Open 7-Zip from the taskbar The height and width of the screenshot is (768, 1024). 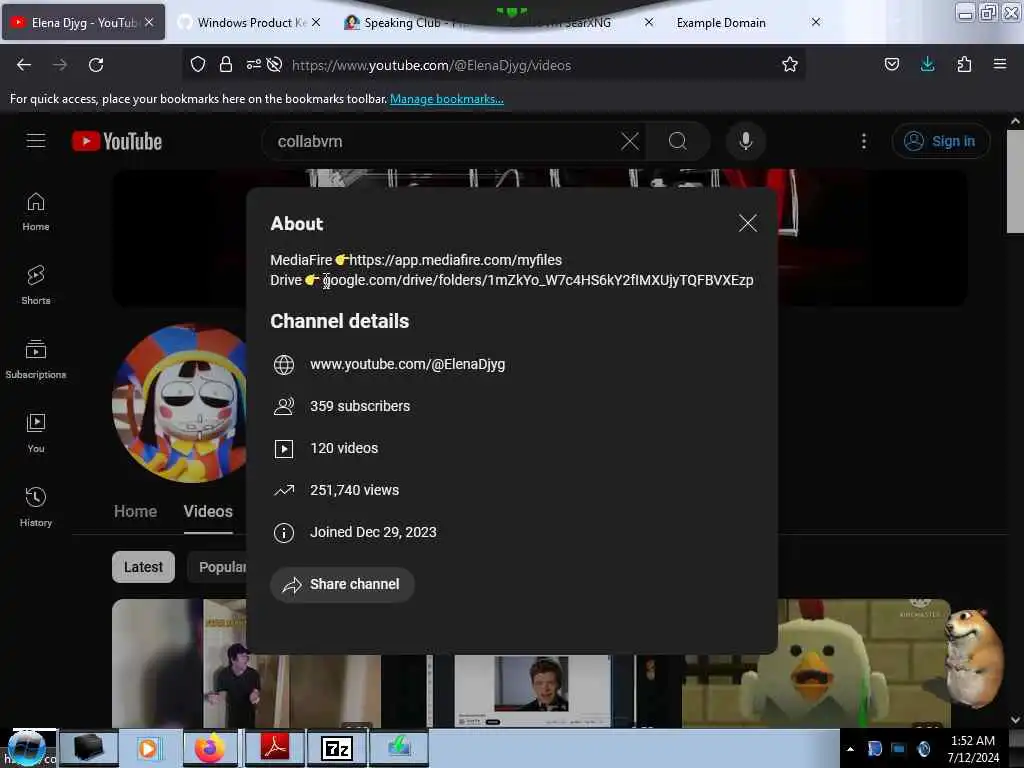click(x=337, y=748)
